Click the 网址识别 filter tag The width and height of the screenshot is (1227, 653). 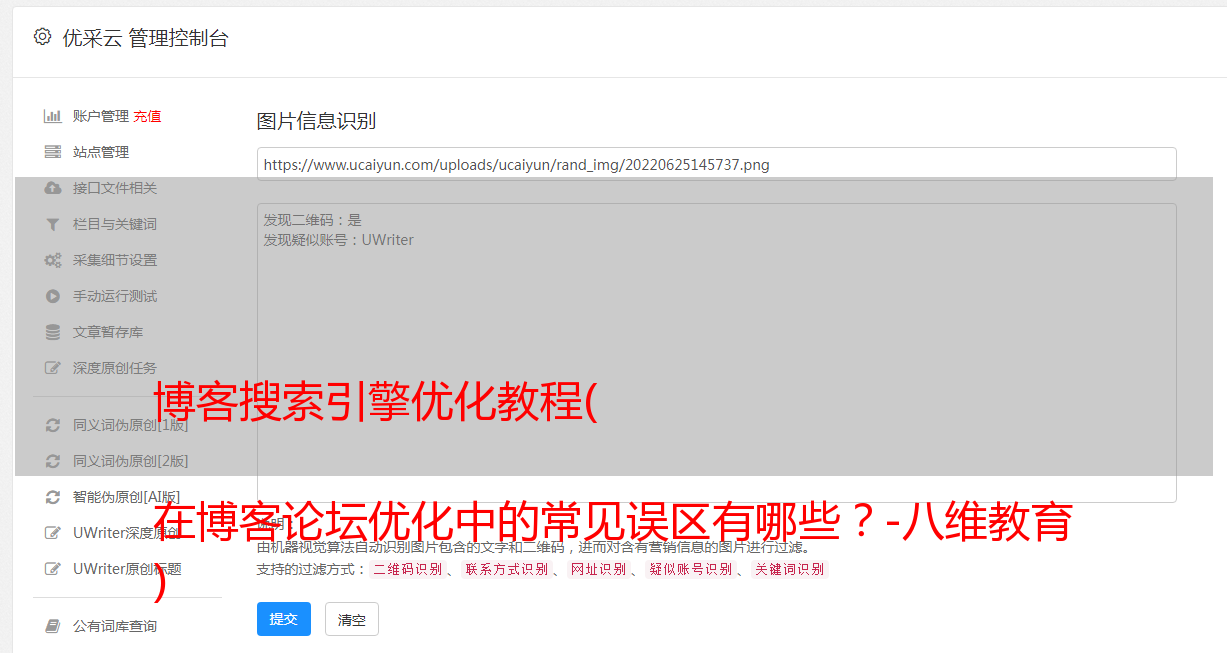click(x=598, y=570)
